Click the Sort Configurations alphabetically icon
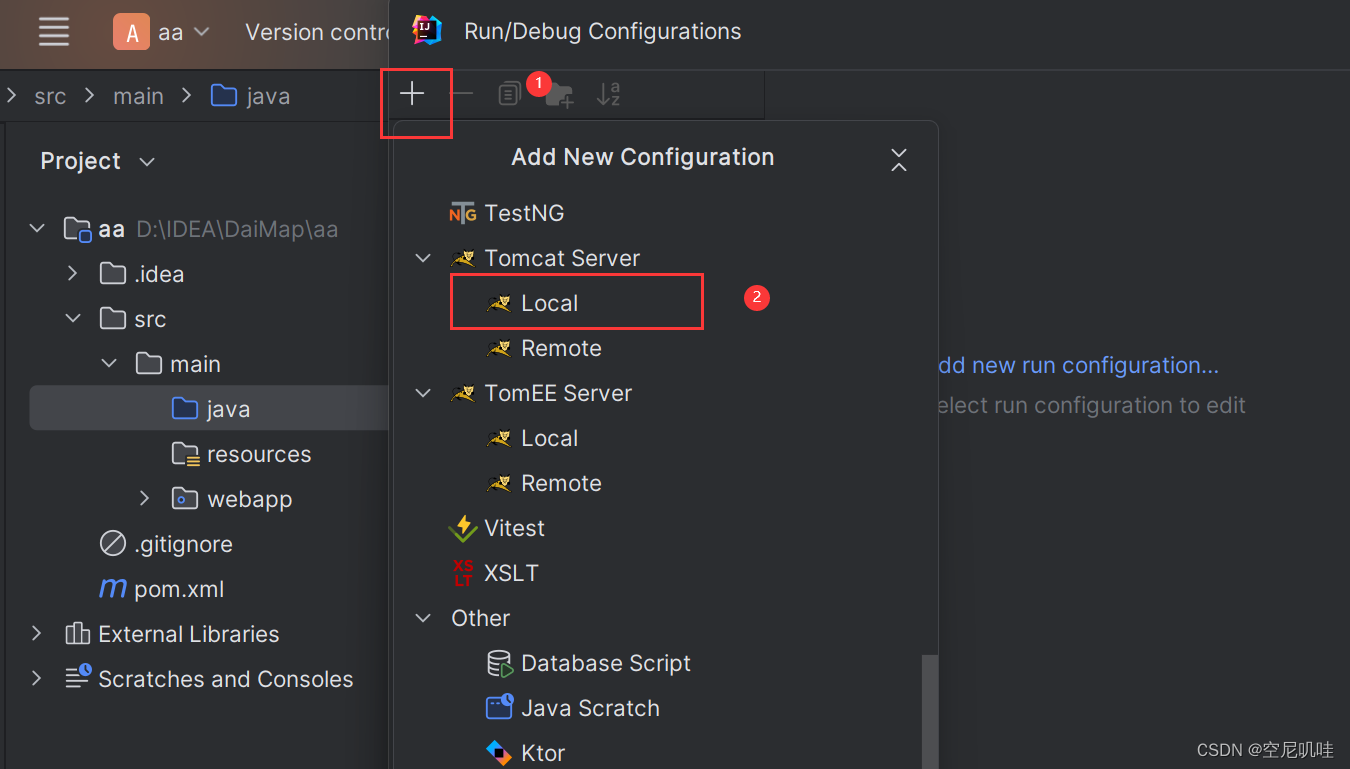 pyautogui.click(x=608, y=93)
